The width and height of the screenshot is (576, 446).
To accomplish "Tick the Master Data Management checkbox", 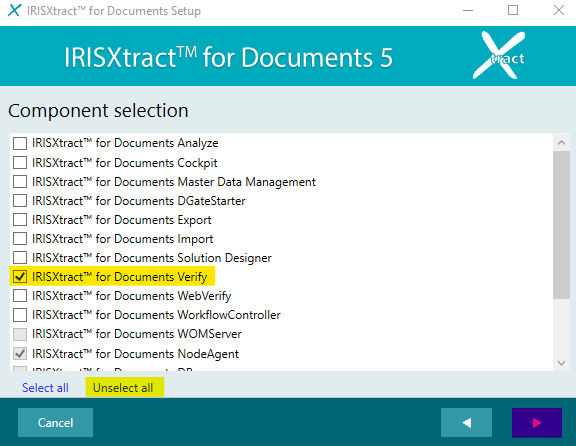I will [x=20, y=181].
